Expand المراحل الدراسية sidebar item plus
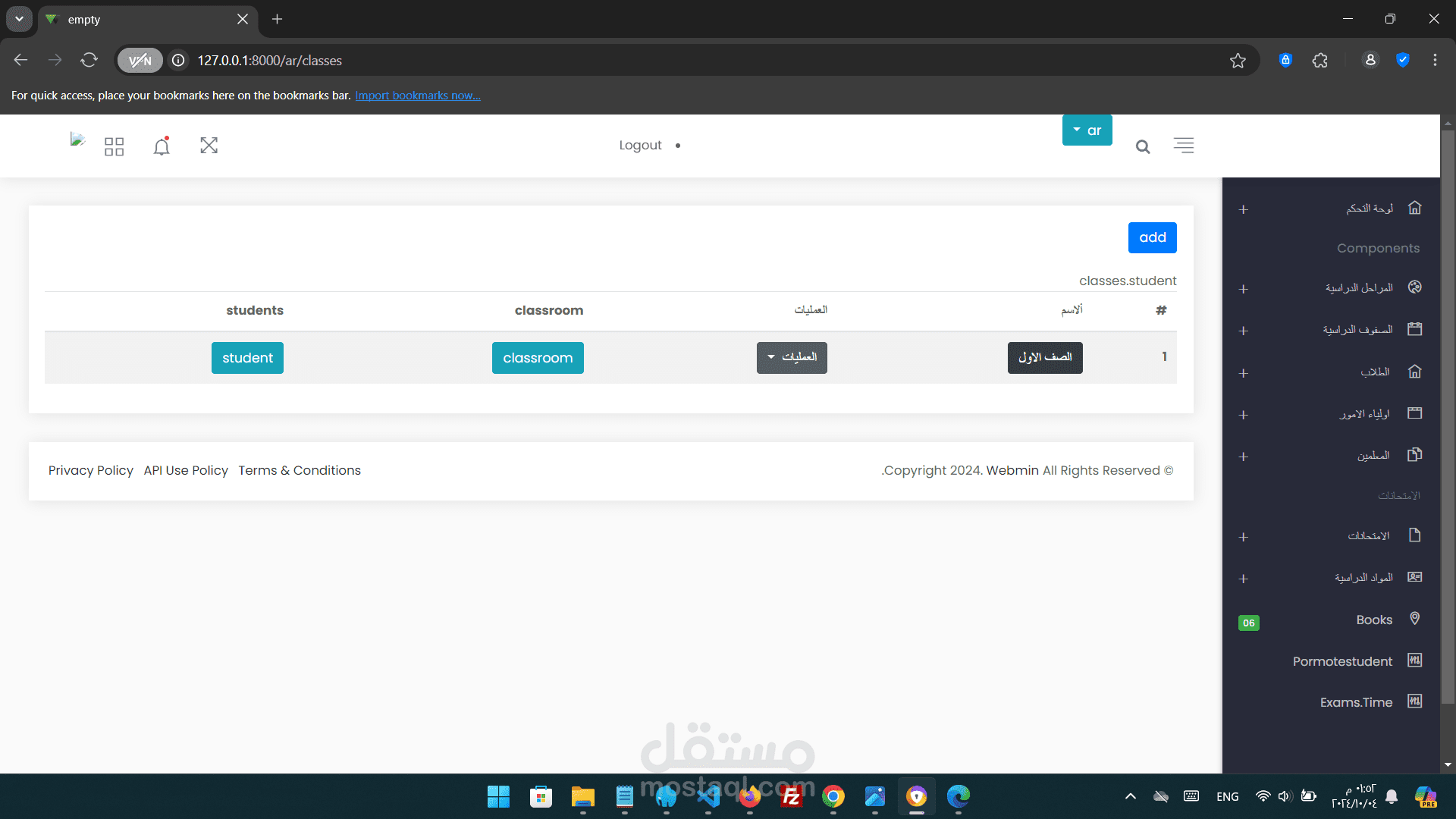Image resolution: width=1456 pixels, height=819 pixels. tap(1243, 289)
